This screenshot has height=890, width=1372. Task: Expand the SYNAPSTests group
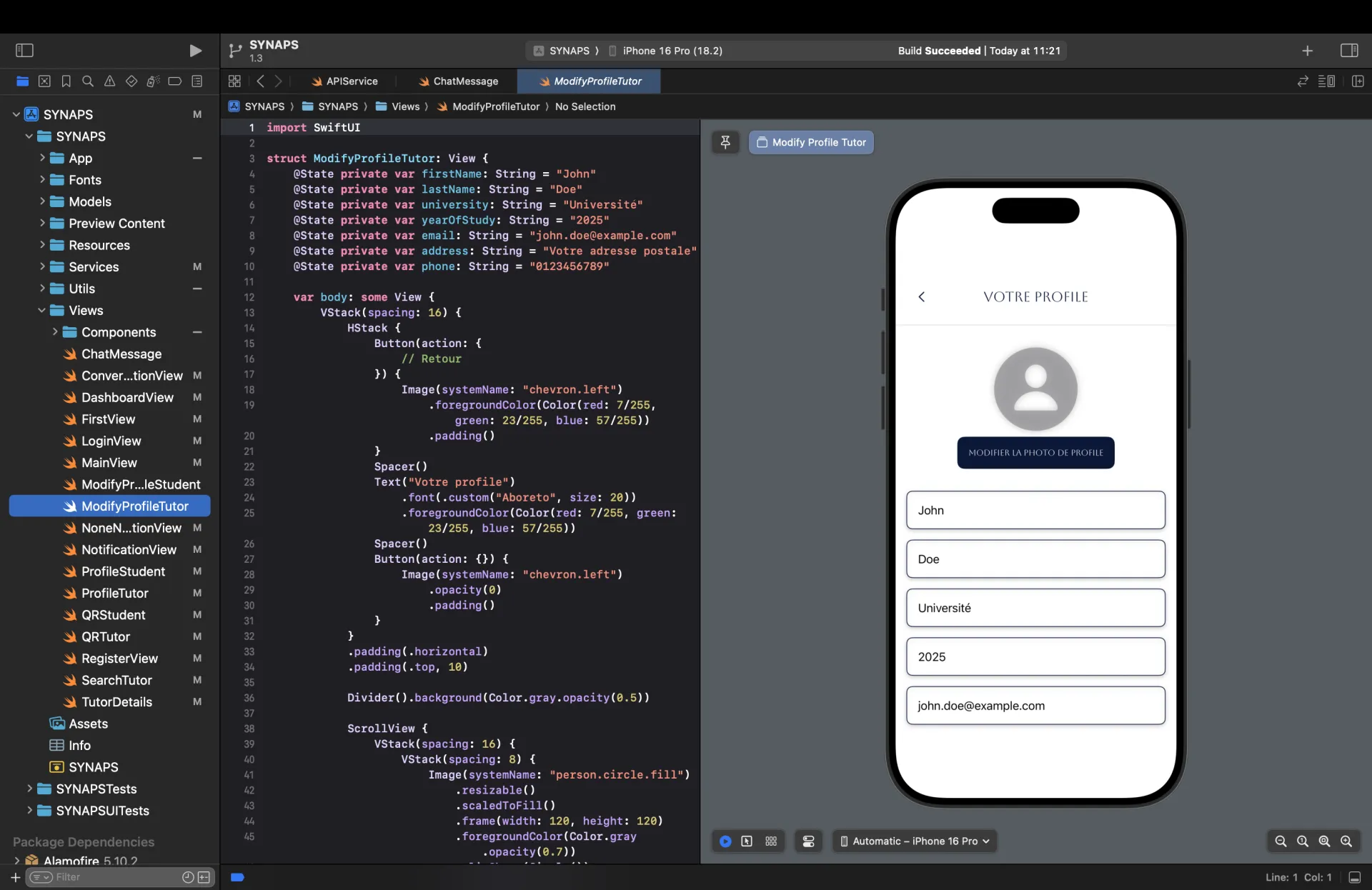(29, 789)
